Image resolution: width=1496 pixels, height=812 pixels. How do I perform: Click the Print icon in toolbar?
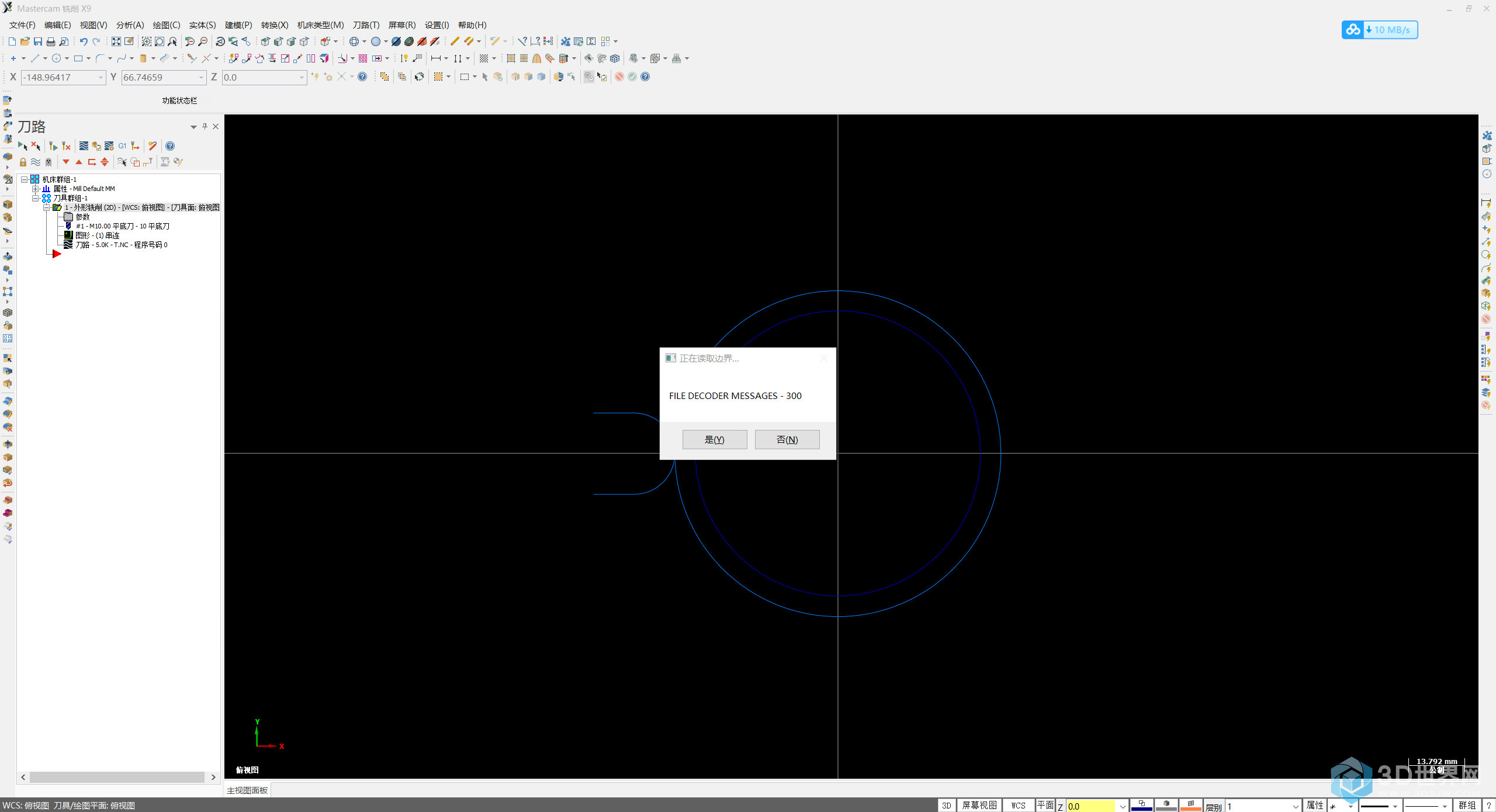[x=51, y=41]
